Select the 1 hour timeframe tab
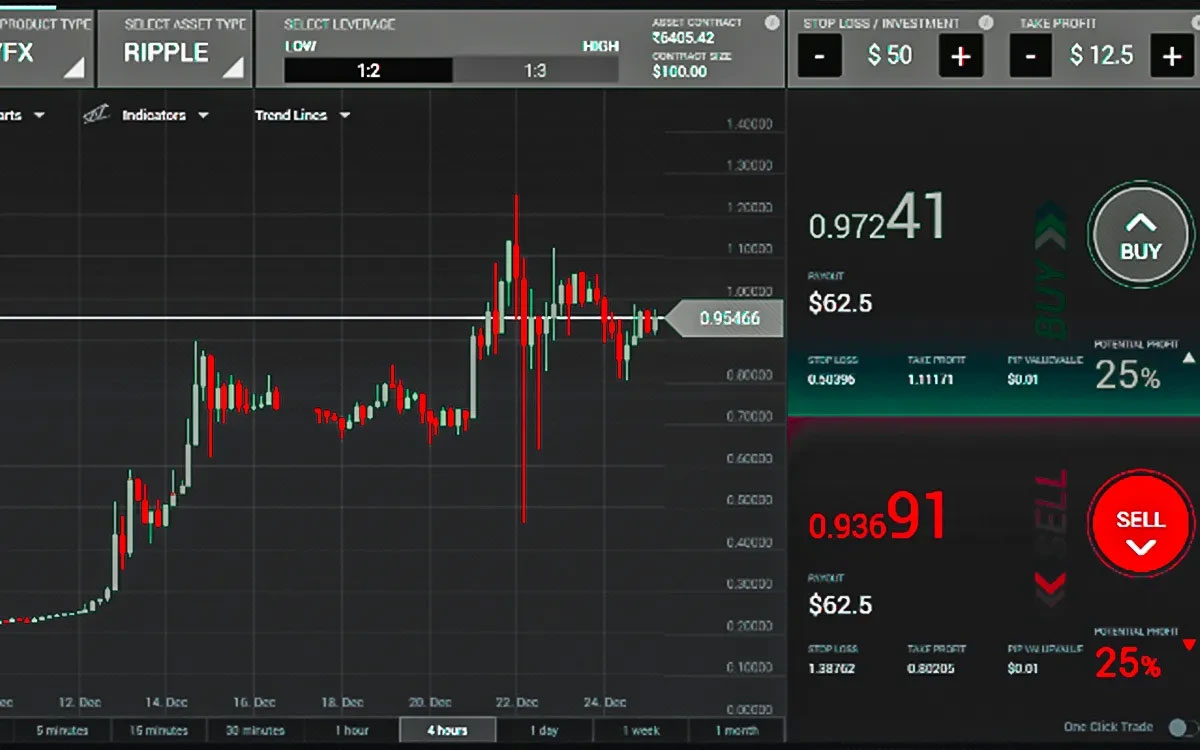The width and height of the screenshot is (1200, 750). pyautogui.click(x=351, y=730)
